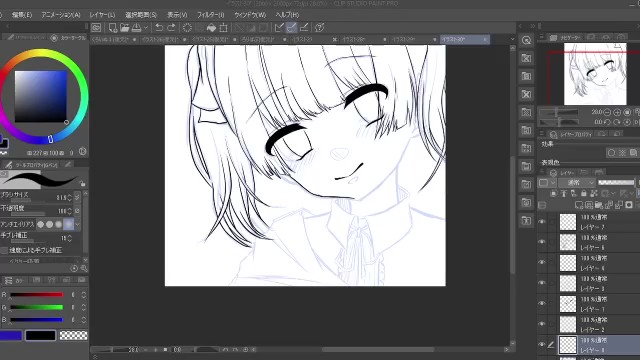Open the Save icon dropdown arrow
Image resolution: width=640 pixels, height=360 pixels.
point(146,28)
